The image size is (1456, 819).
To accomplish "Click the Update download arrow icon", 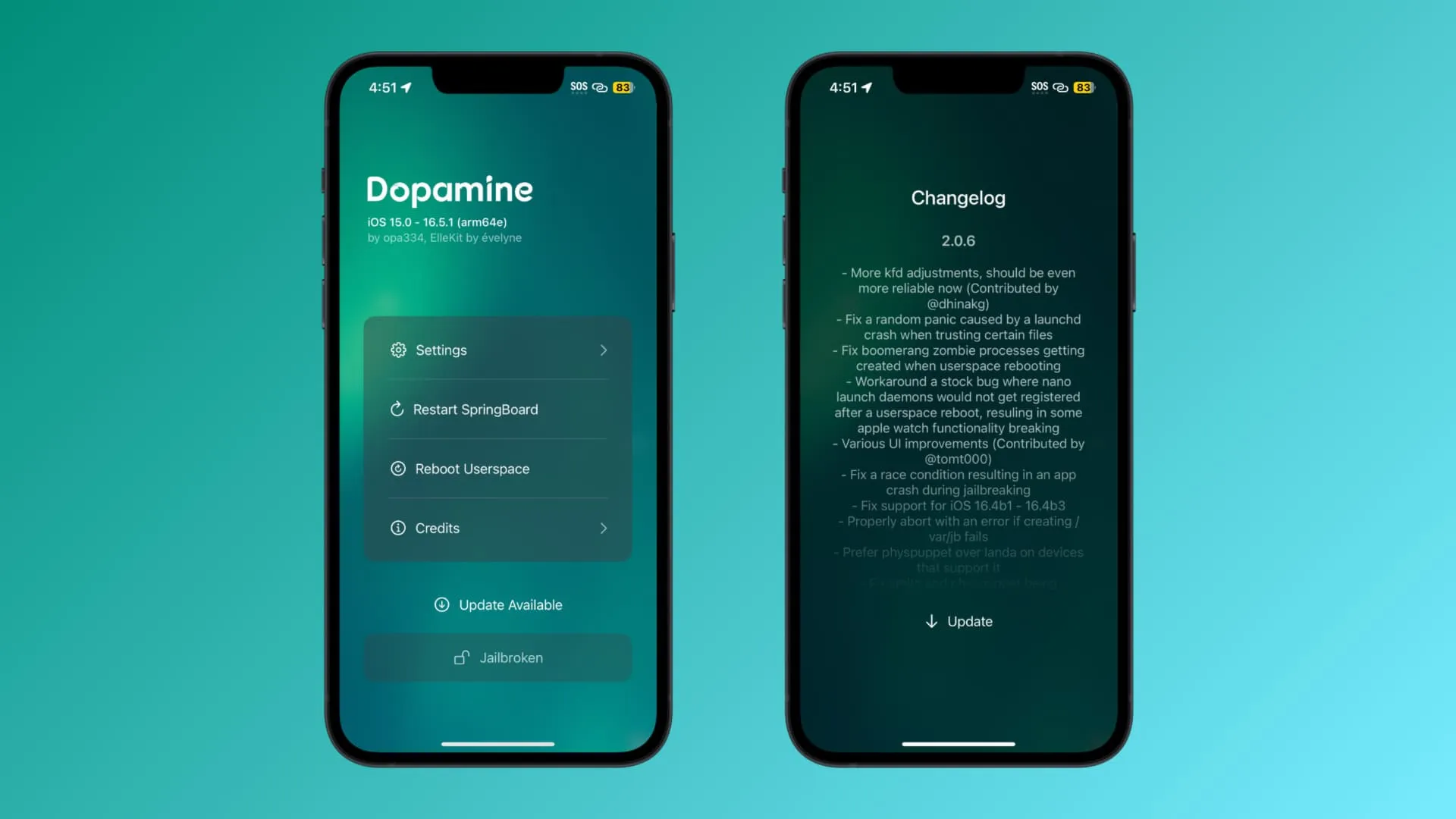I will [x=932, y=621].
